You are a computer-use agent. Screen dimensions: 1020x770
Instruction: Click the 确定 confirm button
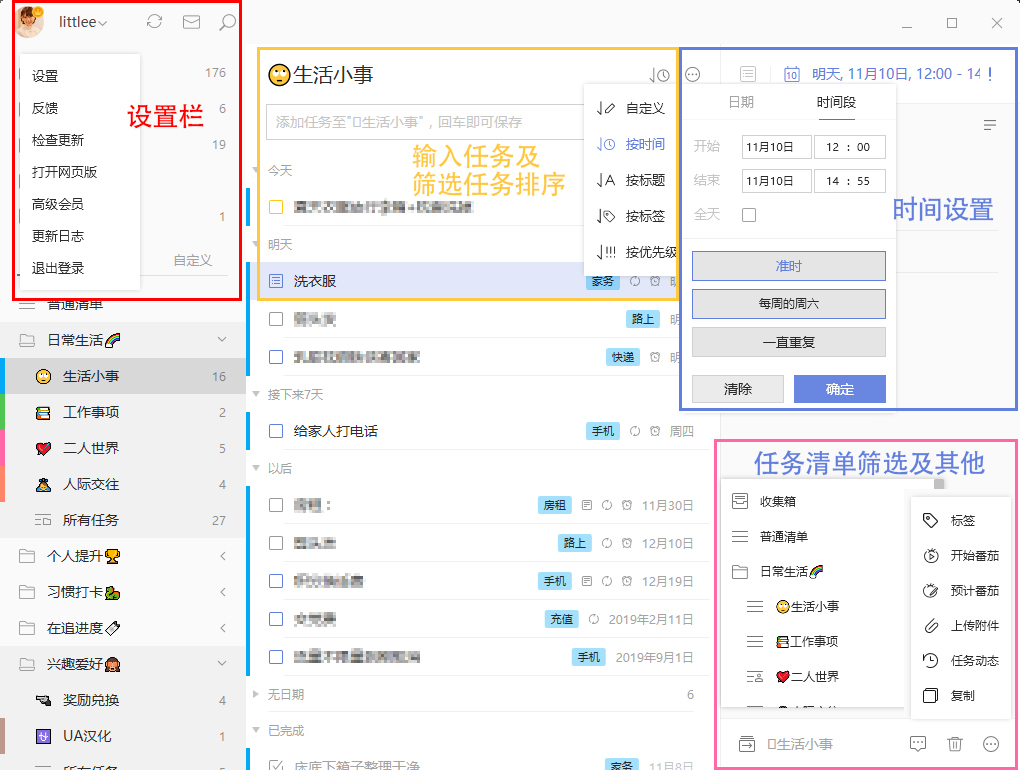[839, 389]
